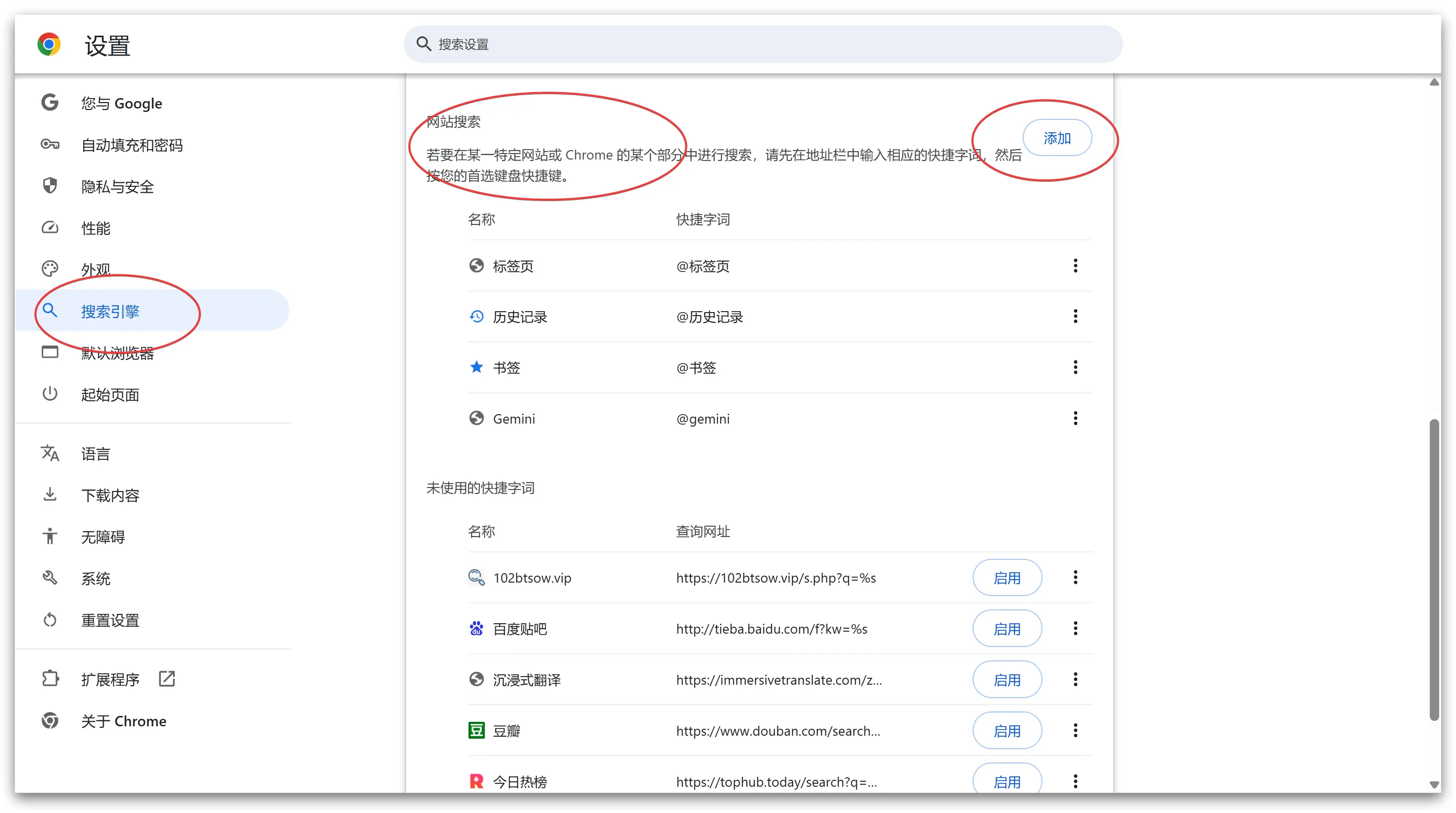Viewport: 1456px width, 813px height.
Task: Click the browser window icon for 默认浏览器
Action: 50,352
